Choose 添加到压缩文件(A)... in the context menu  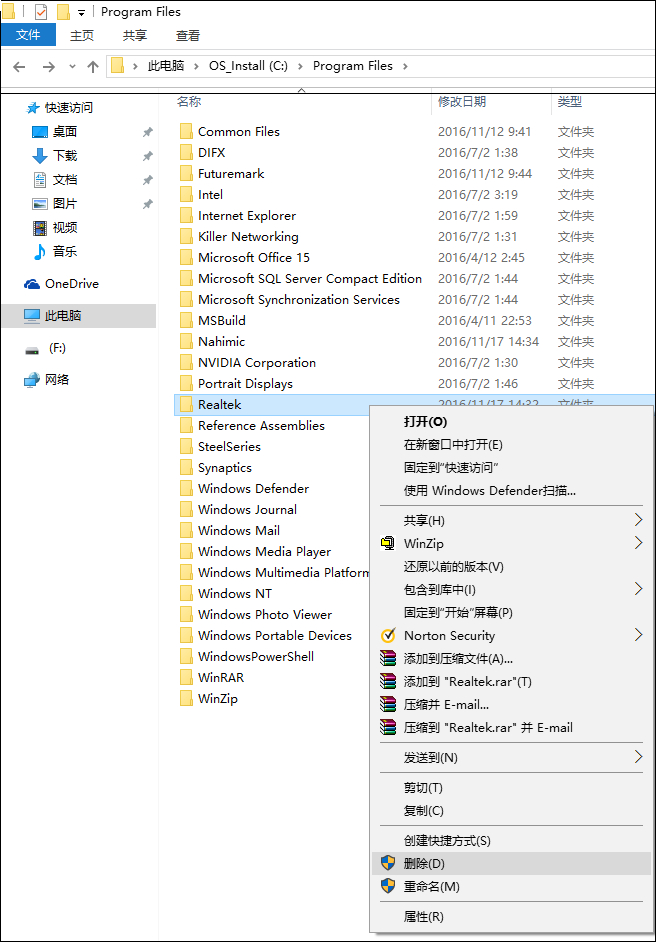click(511, 658)
